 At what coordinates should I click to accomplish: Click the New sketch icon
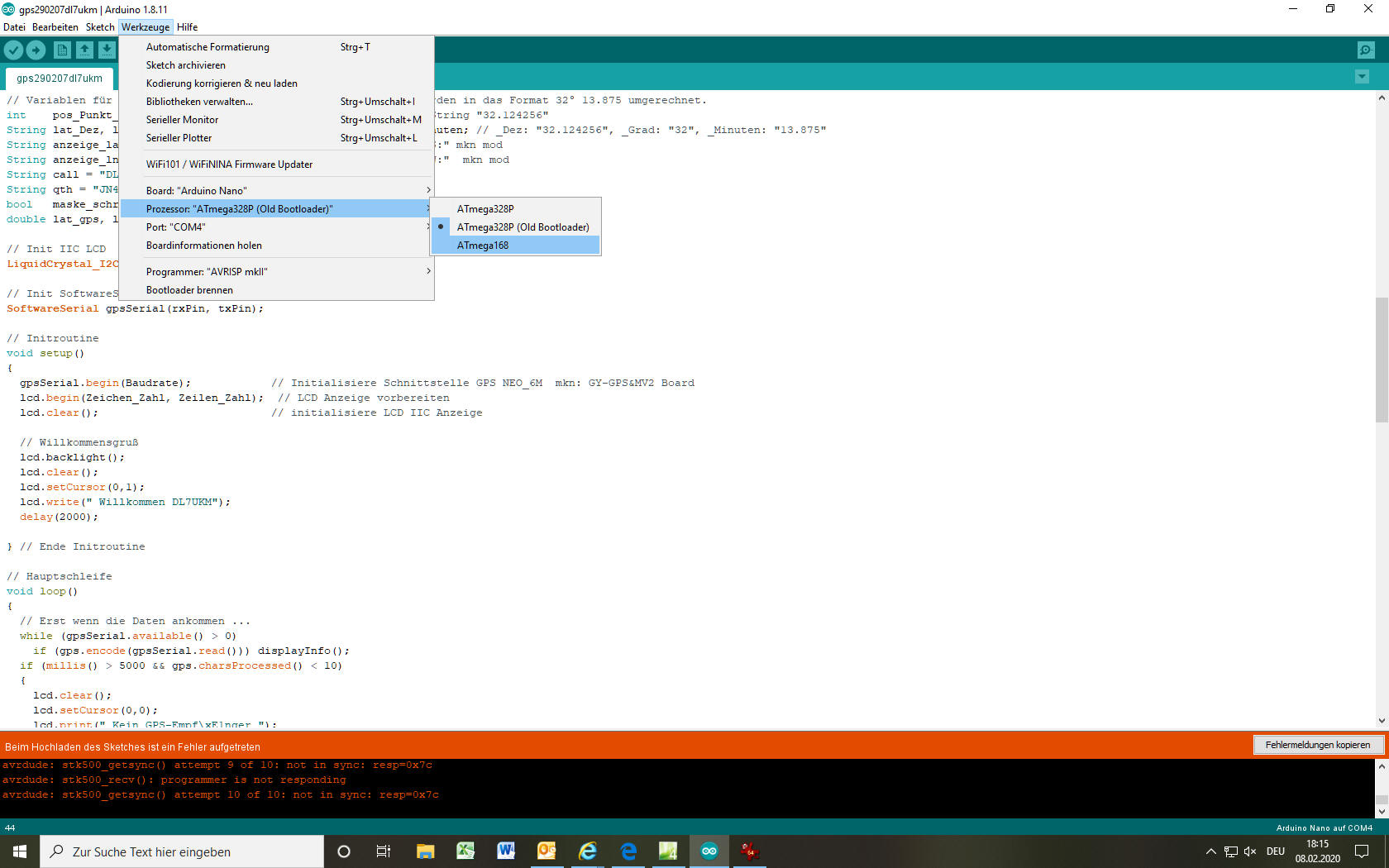point(62,50)
